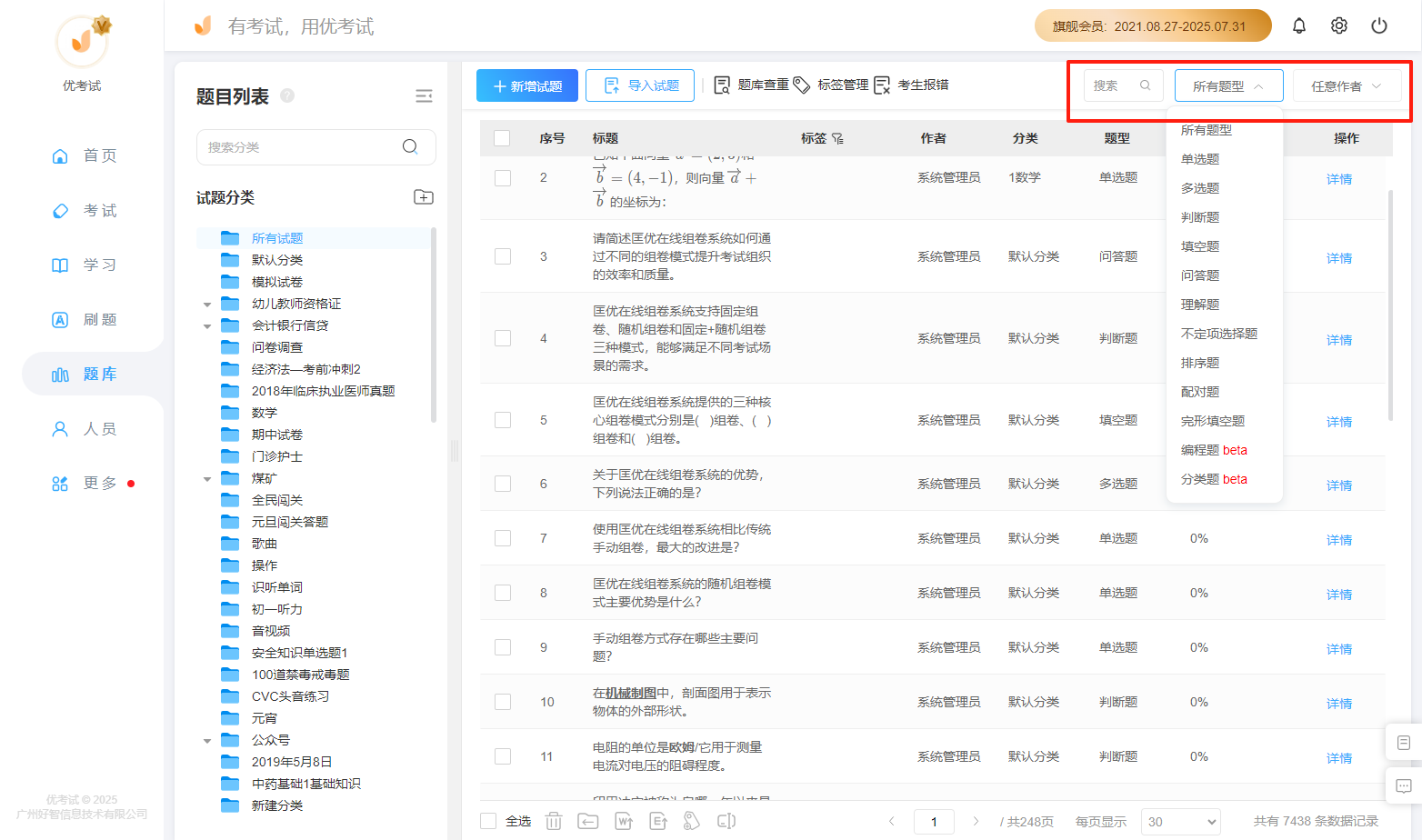Open 学习 in the sidebar
Screen dimensions: 1422x840
coord(84,265)
